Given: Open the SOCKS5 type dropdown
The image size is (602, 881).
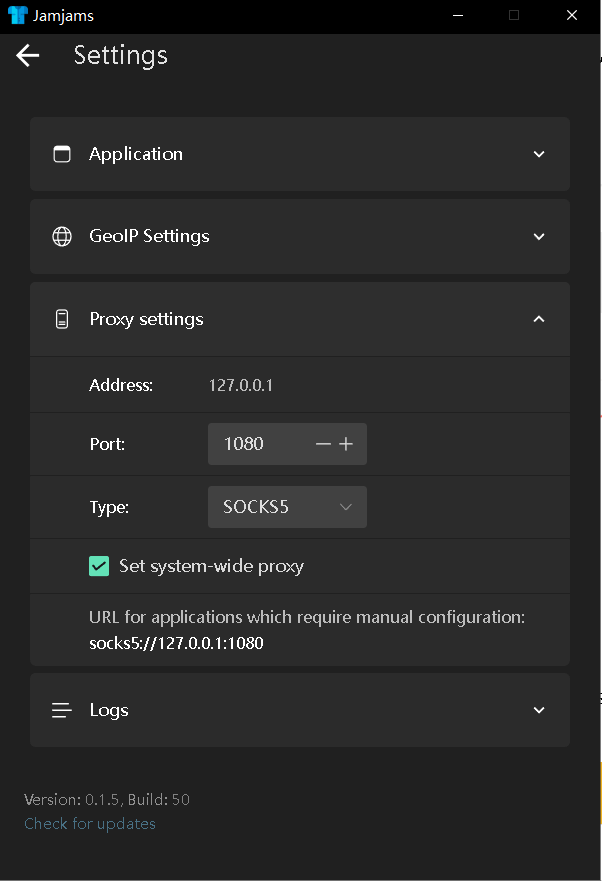Looking at the screenshot, I should (x=287, y=507).
